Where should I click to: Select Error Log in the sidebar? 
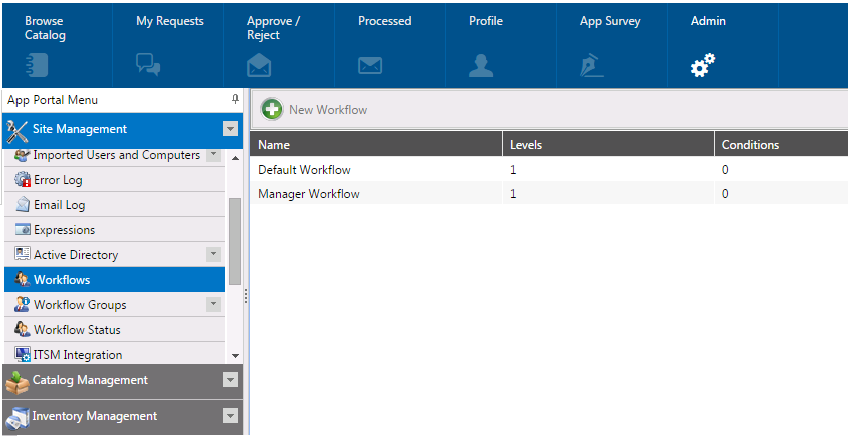[58, 180]
